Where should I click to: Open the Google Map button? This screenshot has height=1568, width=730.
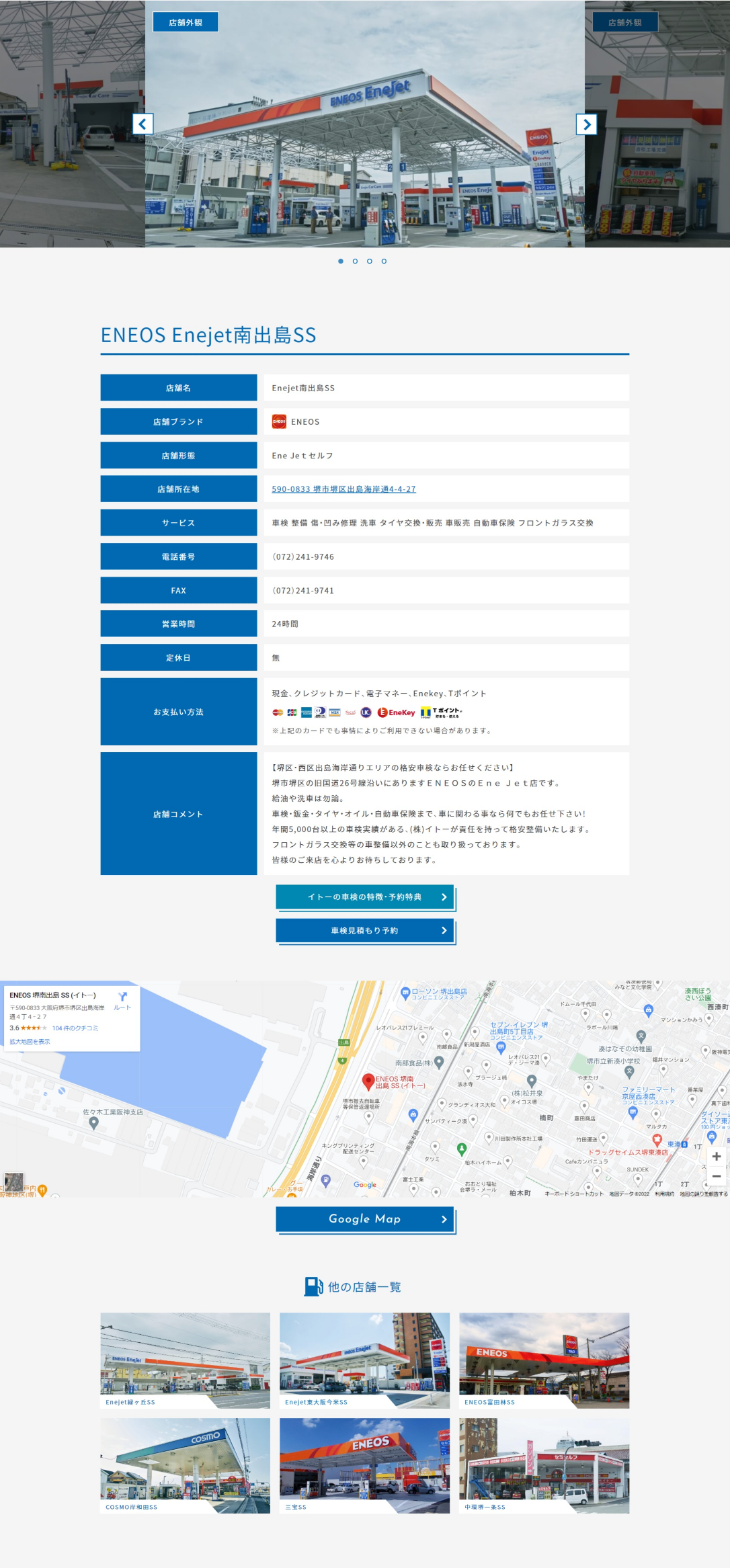click(365, 1219)
